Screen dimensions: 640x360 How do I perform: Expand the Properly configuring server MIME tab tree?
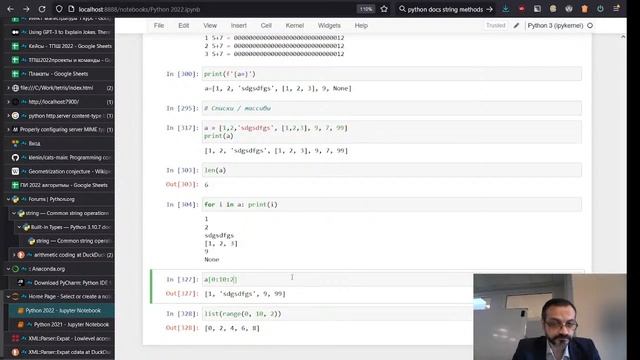pyautogui.click(x=8, y=129)
